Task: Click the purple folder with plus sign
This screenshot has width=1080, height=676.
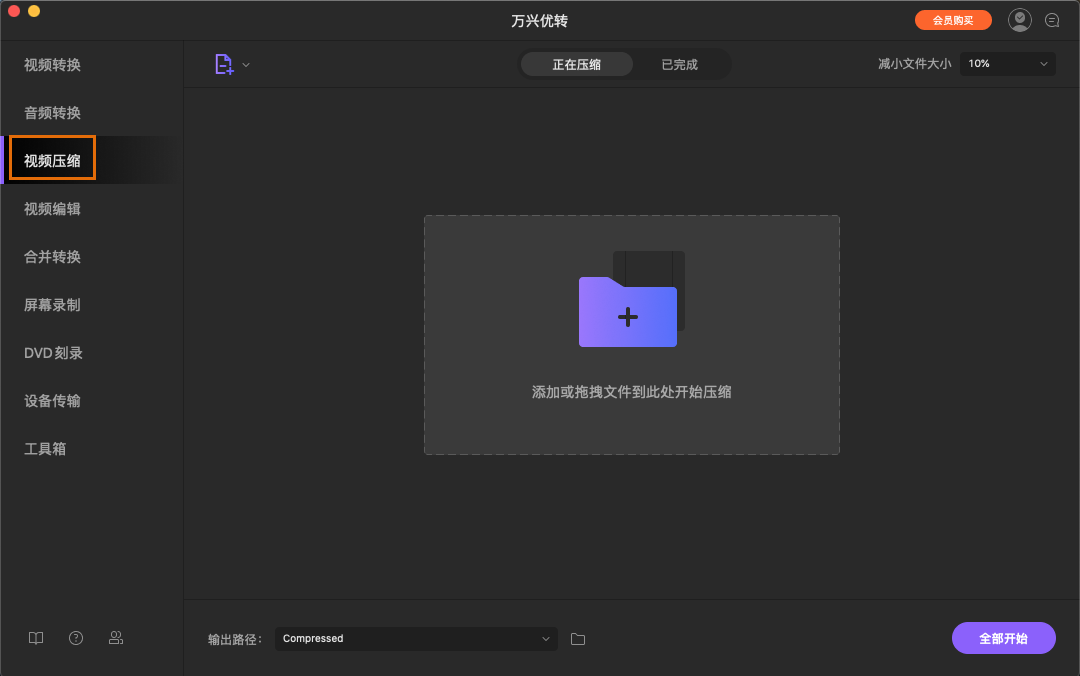Action: [x=627, y=315]
